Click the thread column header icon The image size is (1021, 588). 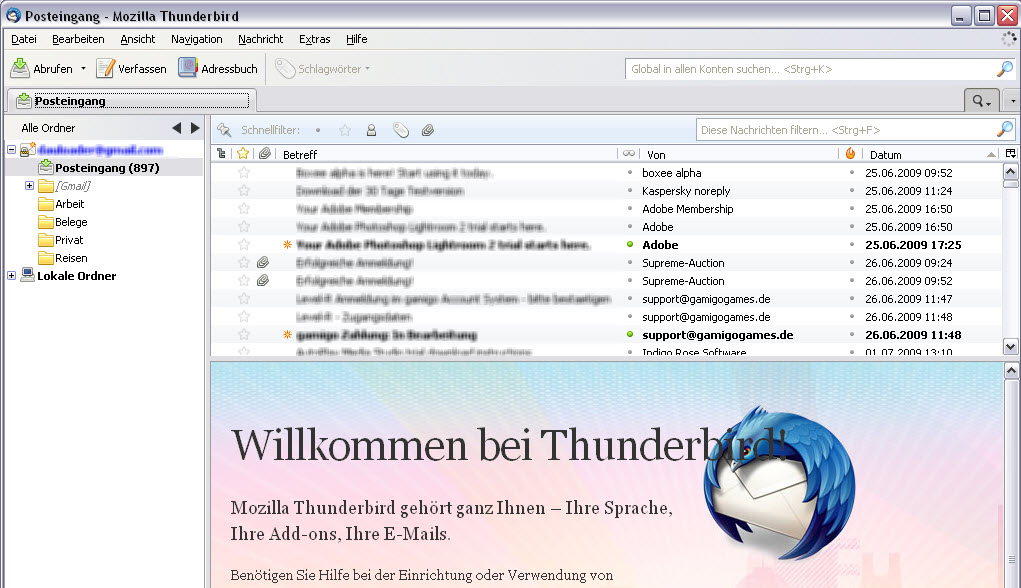222,154
